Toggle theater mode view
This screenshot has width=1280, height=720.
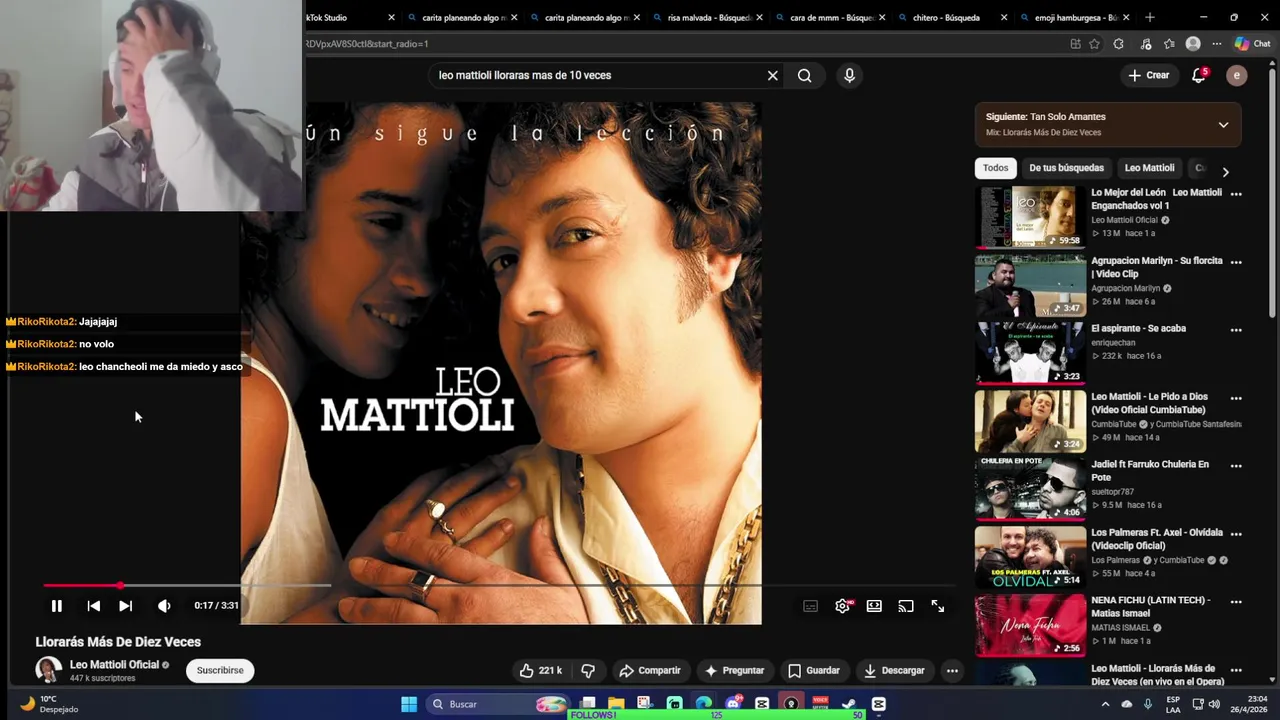click(874, 606)
